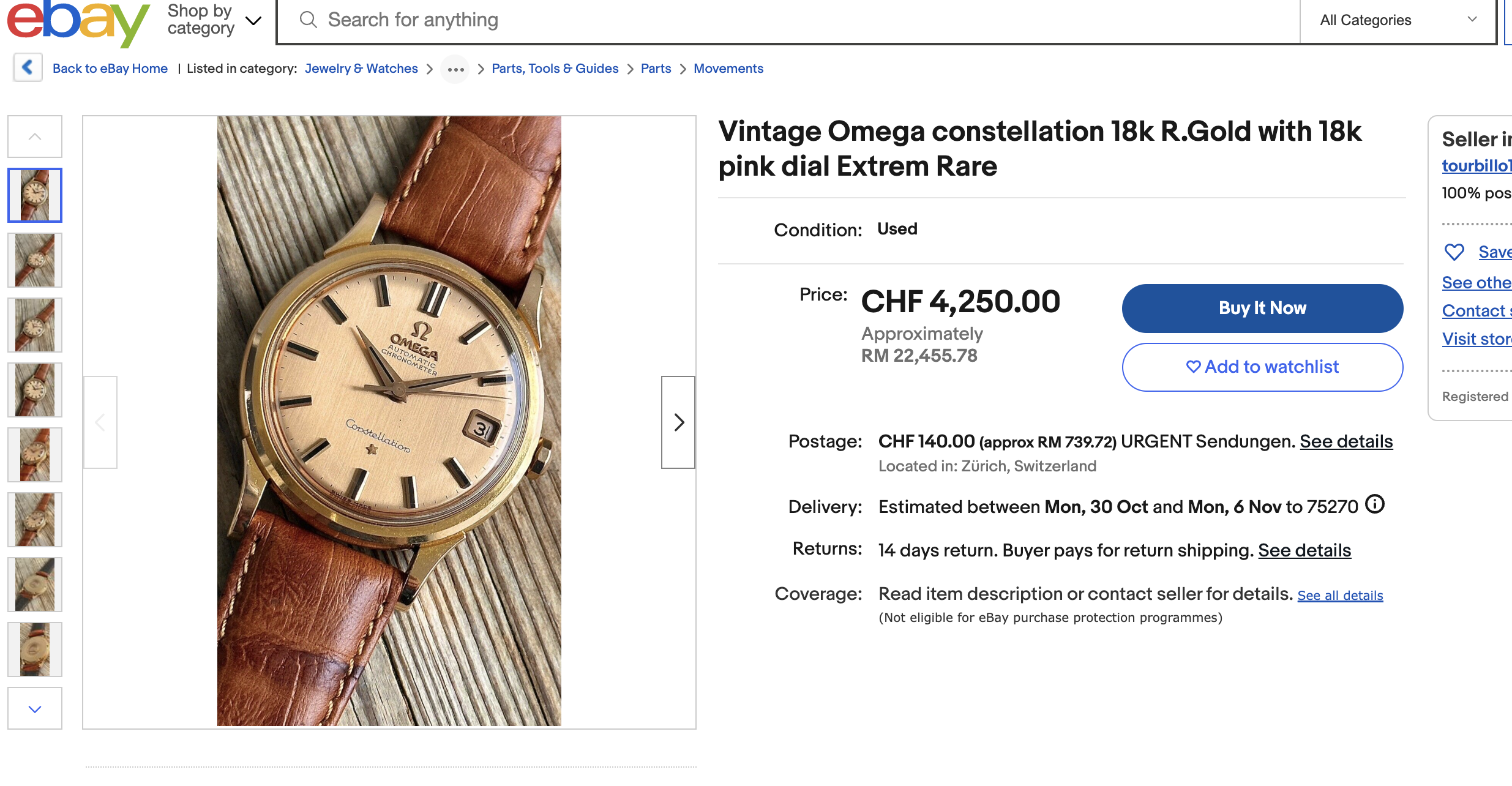Open the All Categories dropdown
Viewport: 1512px width, 786px height.
pyautogui.click(x=1398, y=20)
